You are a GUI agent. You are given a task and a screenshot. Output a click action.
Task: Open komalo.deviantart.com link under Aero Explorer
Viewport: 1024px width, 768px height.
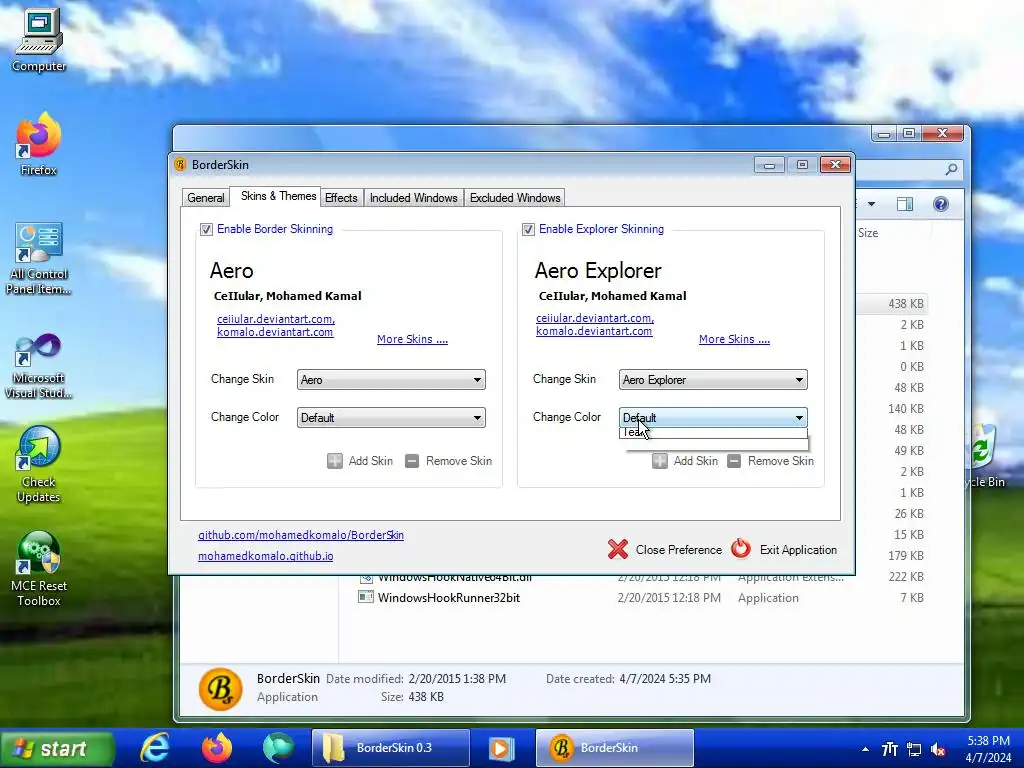coord(594,331)
